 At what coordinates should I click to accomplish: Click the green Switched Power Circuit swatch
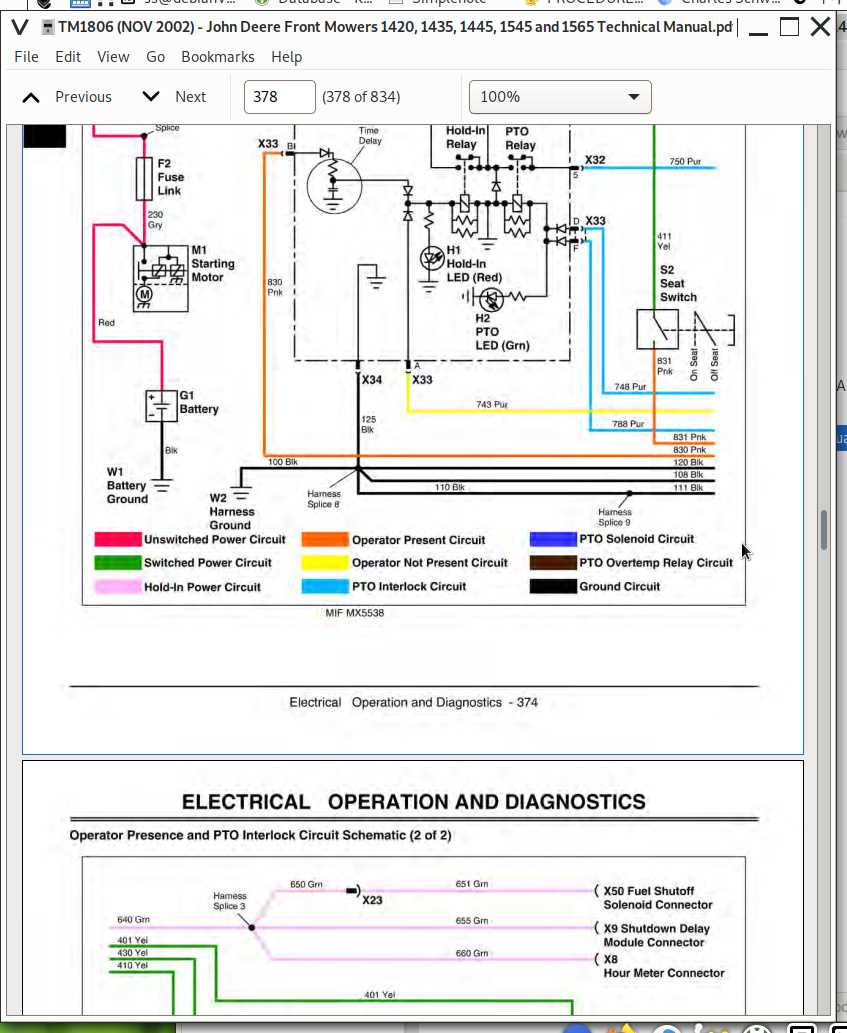point(118,563)
